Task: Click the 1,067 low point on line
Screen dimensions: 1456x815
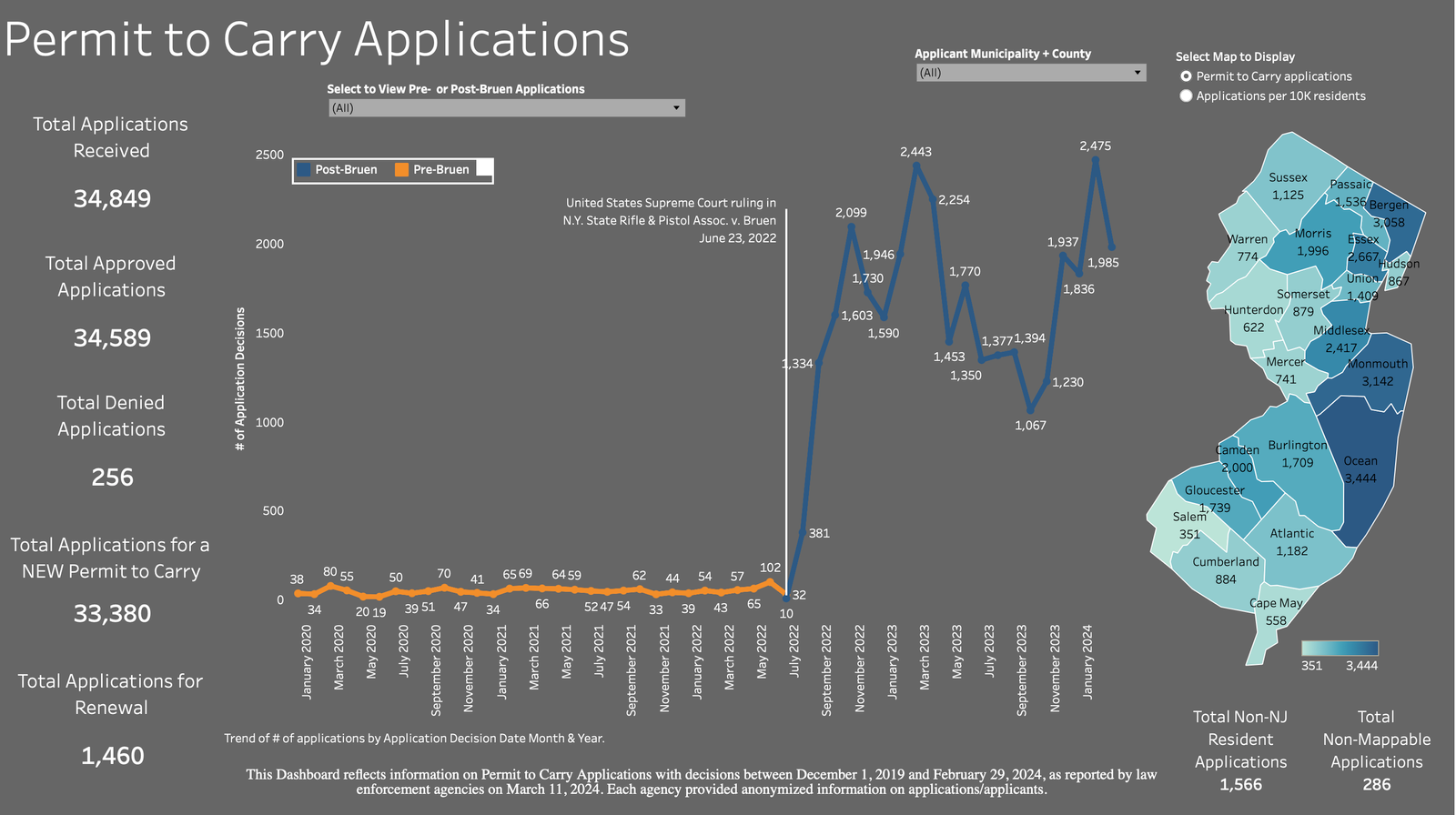Action: (1030, 410)
